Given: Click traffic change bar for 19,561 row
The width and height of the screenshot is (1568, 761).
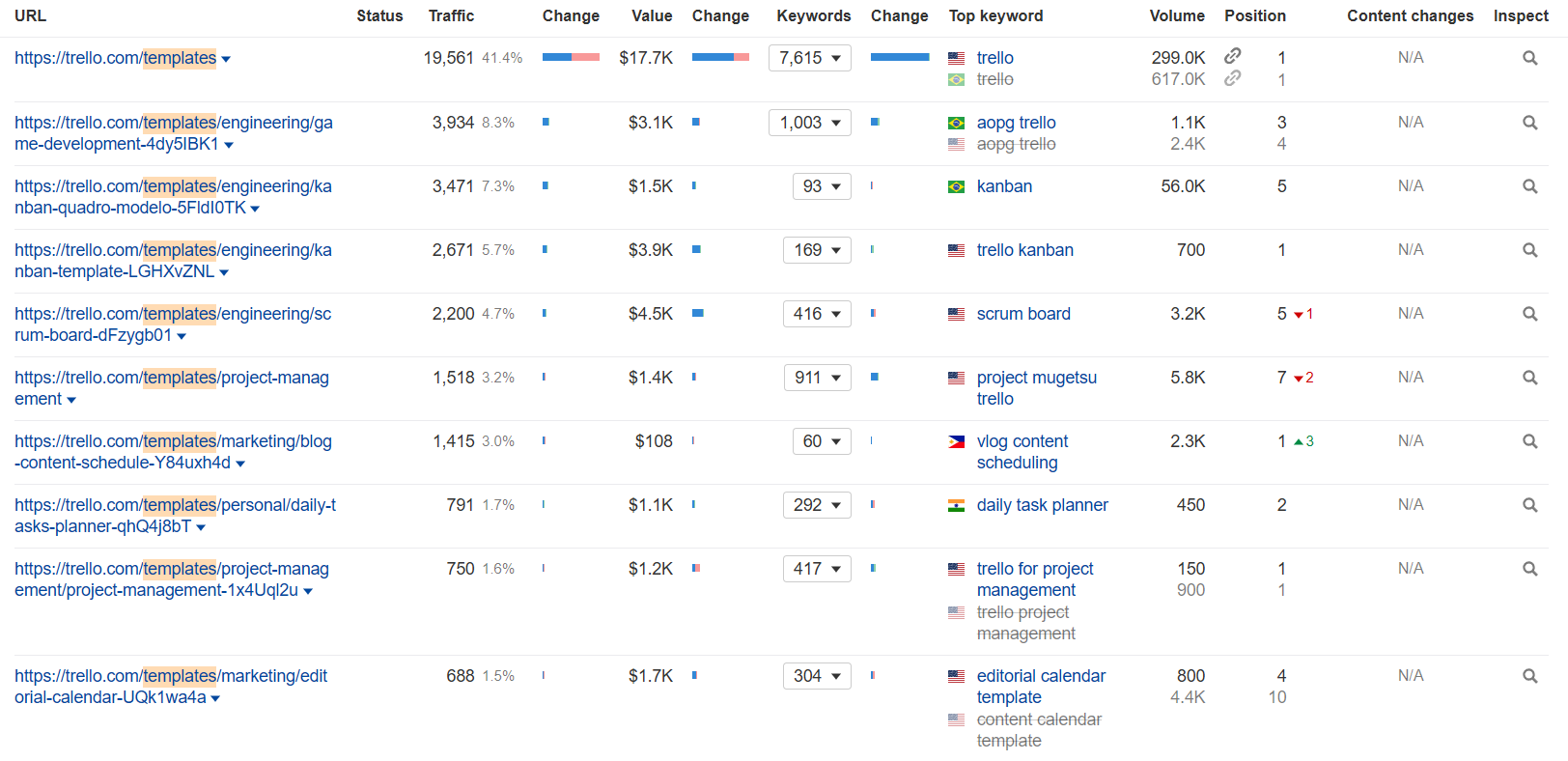Looking at the screenshot, I should (571, 57).
